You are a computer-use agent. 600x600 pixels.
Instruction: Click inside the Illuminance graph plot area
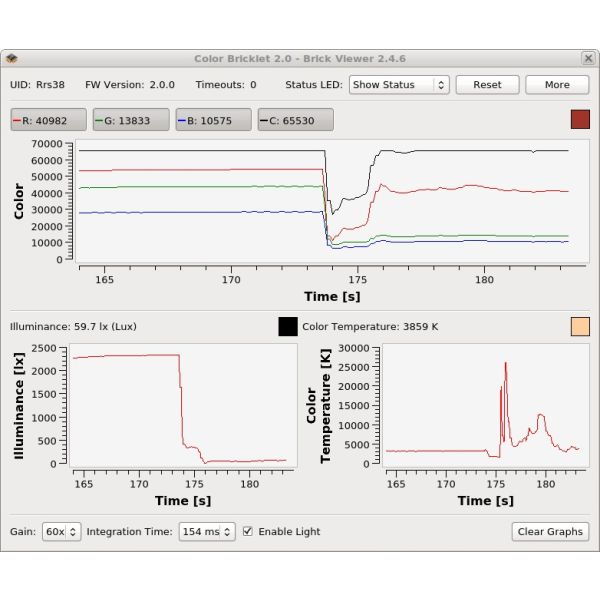[x=183, y=405]
